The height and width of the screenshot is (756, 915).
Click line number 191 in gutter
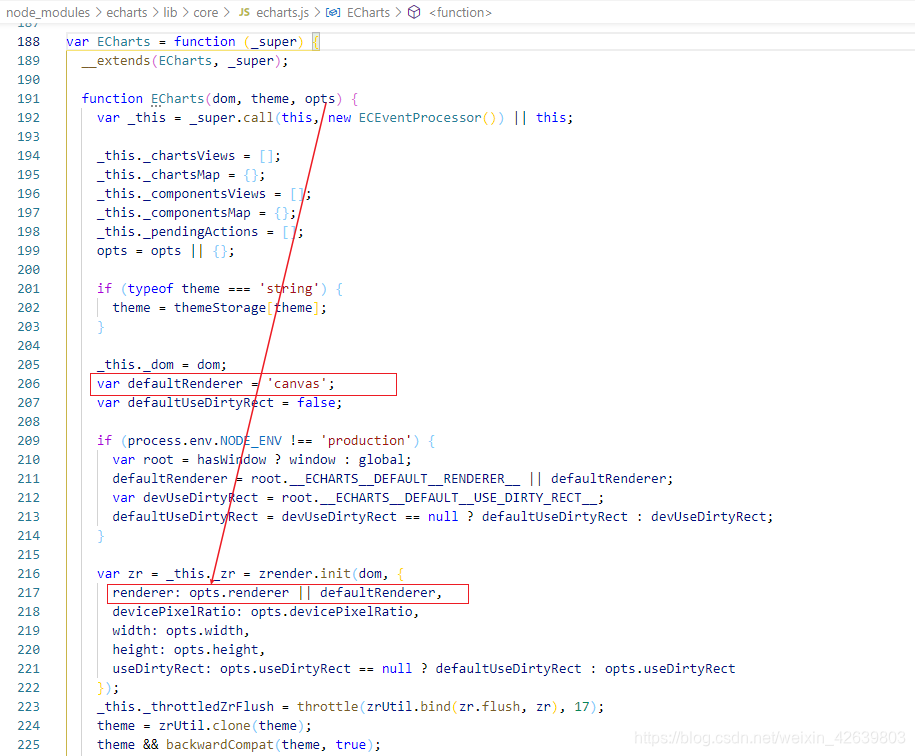(29, 99)
